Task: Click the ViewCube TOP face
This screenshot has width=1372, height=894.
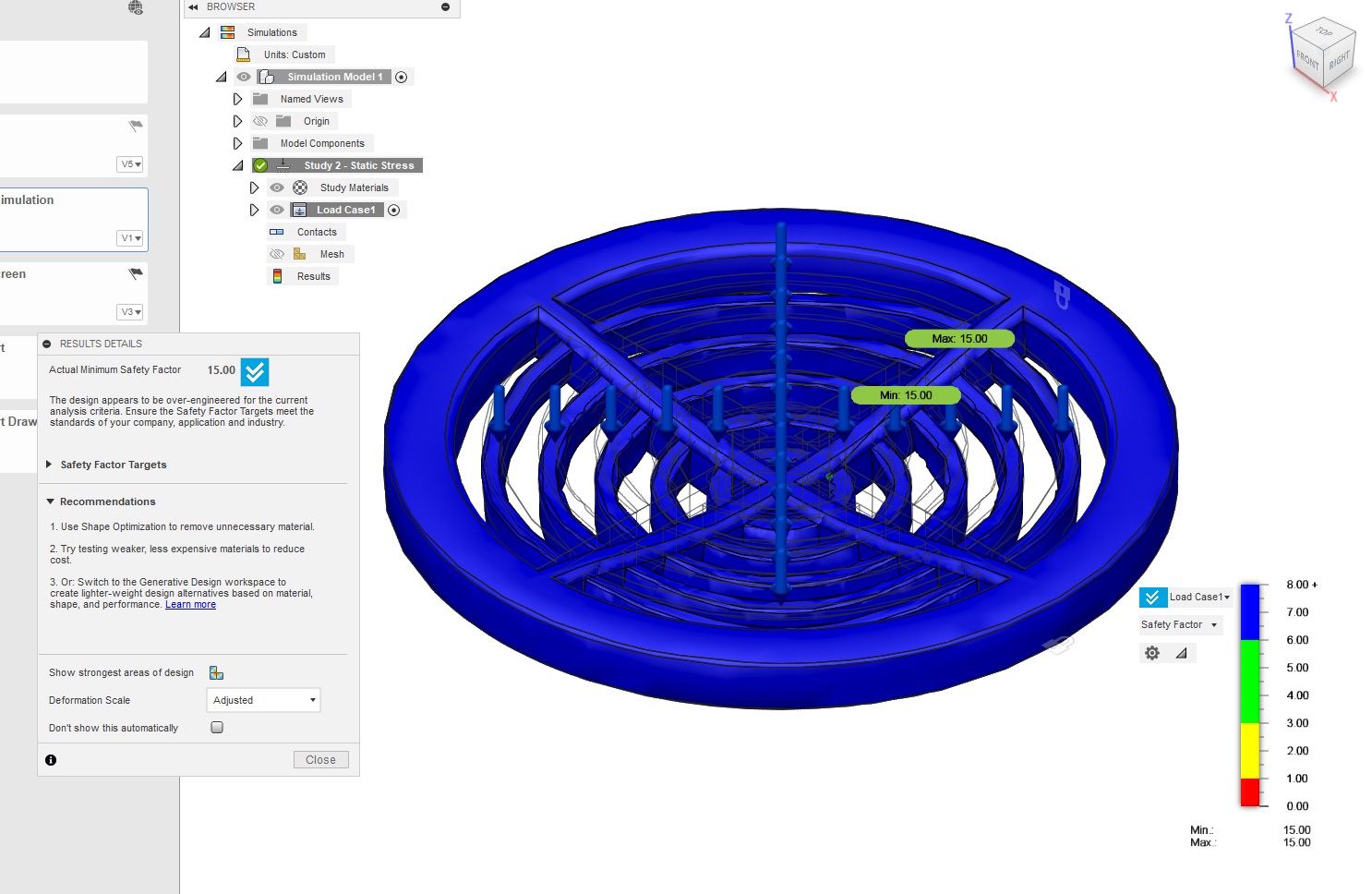Action: [x=1325, y=32]
